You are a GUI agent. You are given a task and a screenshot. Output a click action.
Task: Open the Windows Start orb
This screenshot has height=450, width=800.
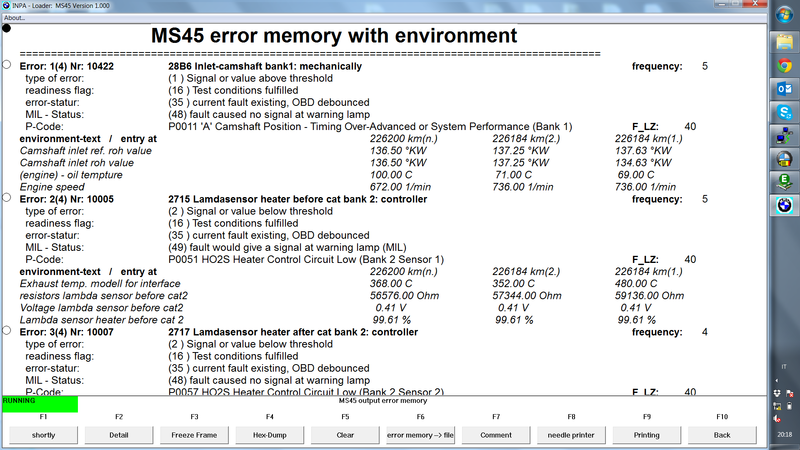tap(784, 14)
